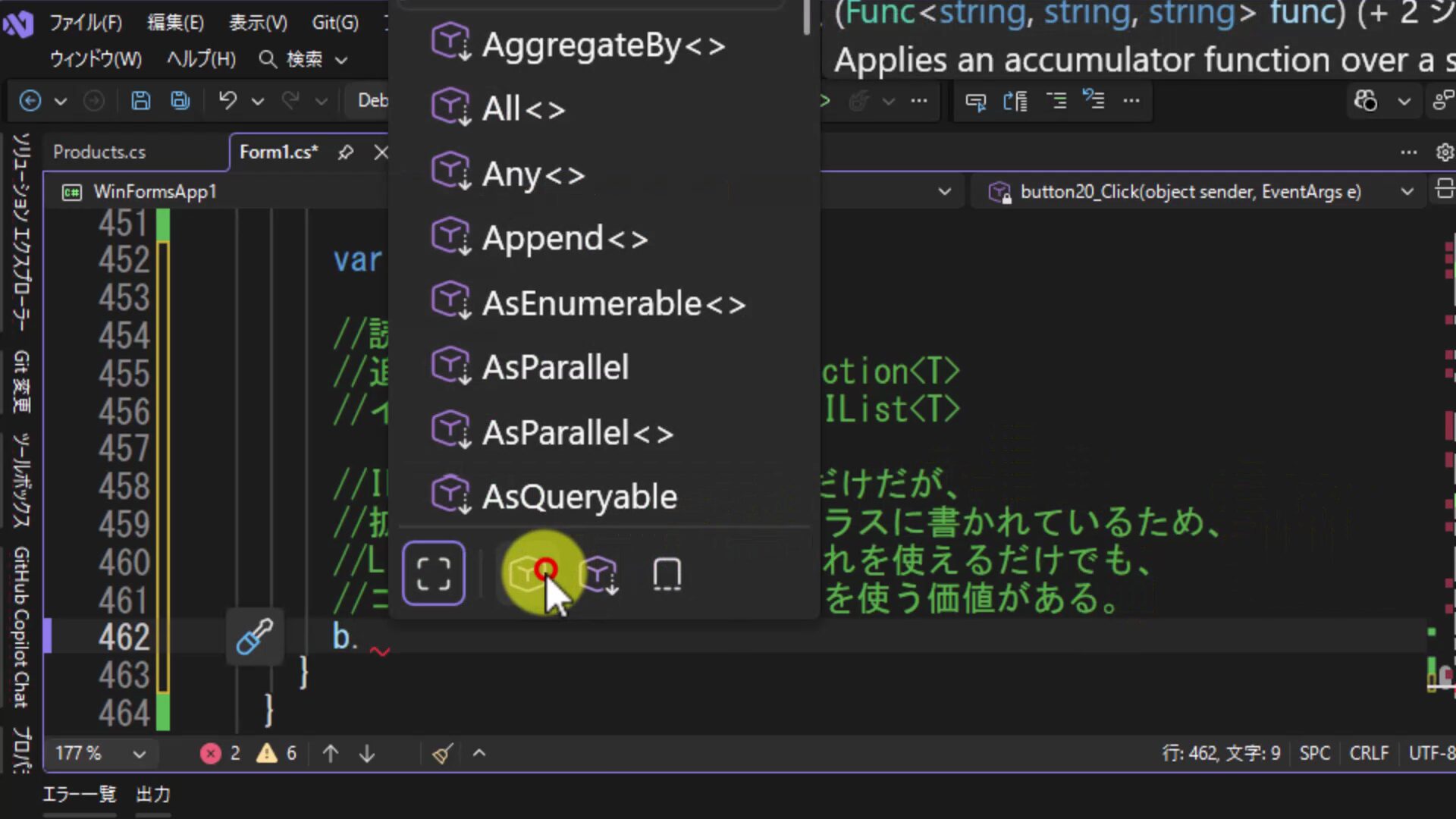
Task: Expand the button20_Click member dropdown
Action: pos(1407,192)
